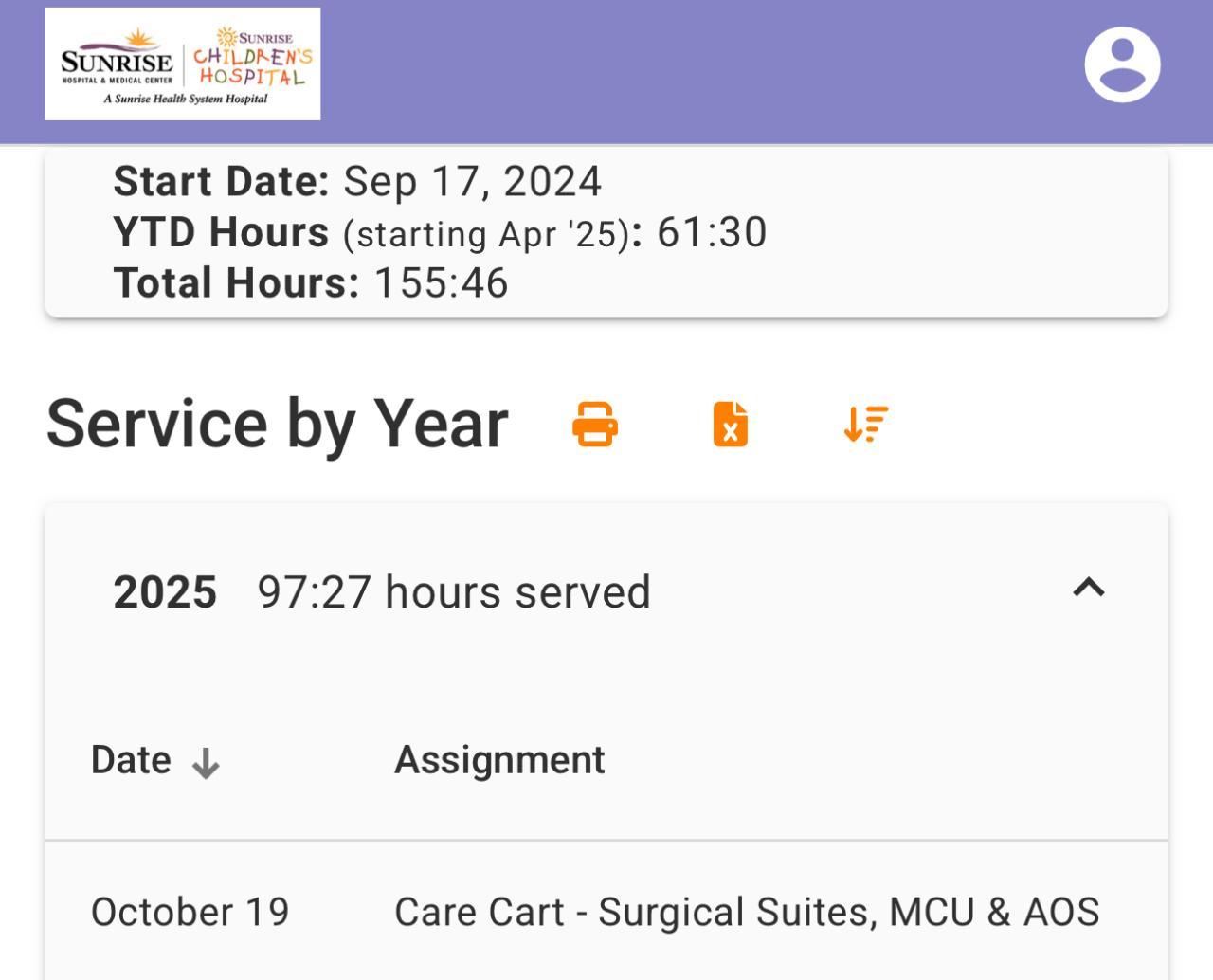Click the Date column sort arrow
This screenshot has width=1213, height=980.
[x=206, y=763]
